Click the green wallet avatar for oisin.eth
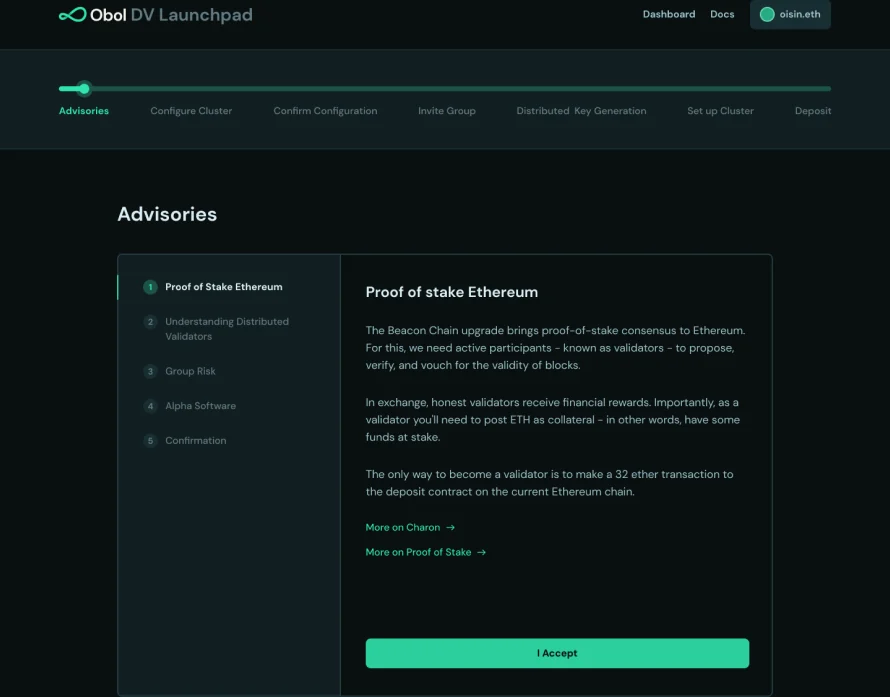890x697 pixels. point(767,15)
